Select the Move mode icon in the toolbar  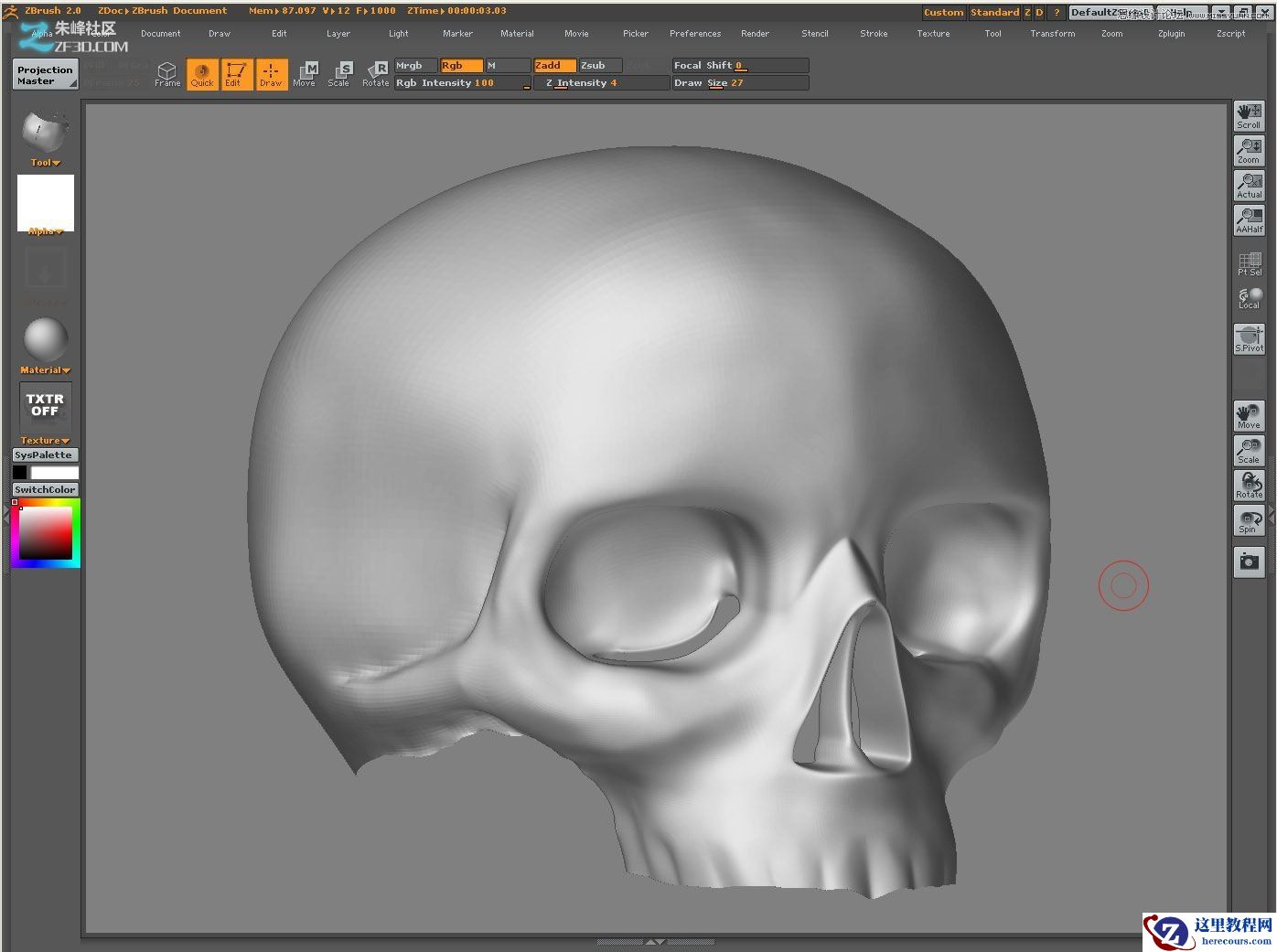coord(305,73)
